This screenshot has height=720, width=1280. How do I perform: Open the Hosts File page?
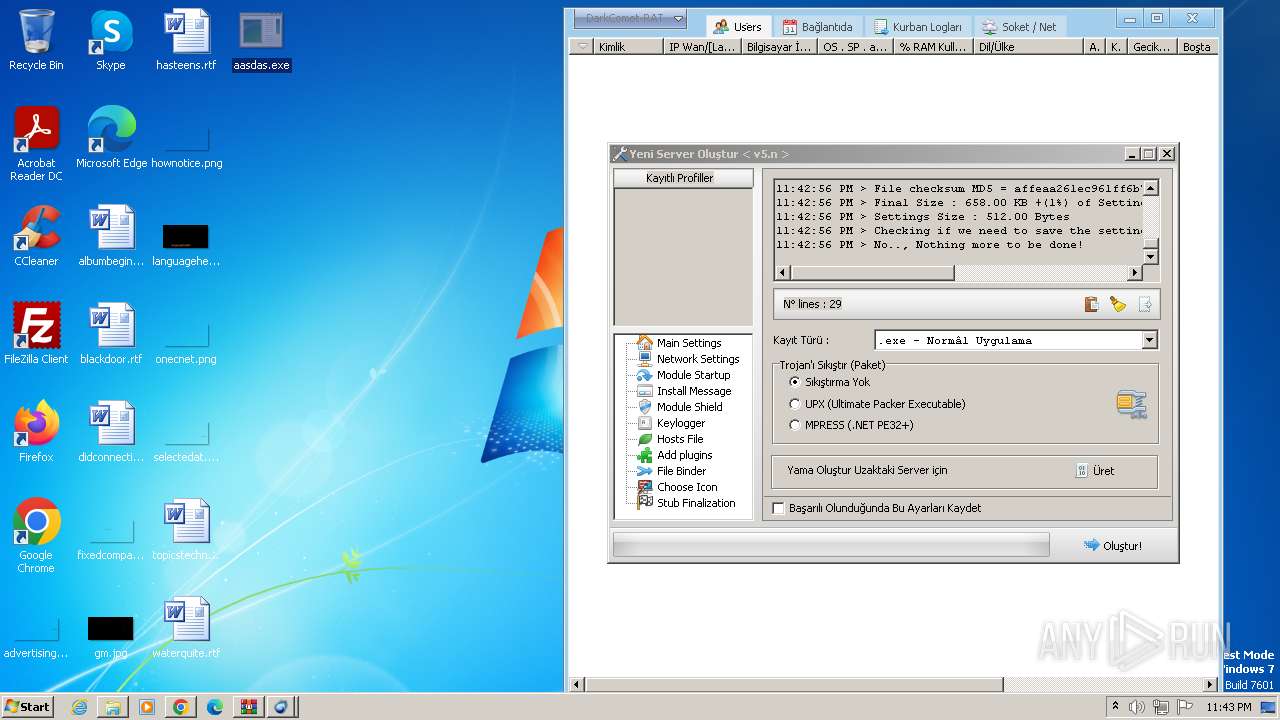tap(680, 439)
